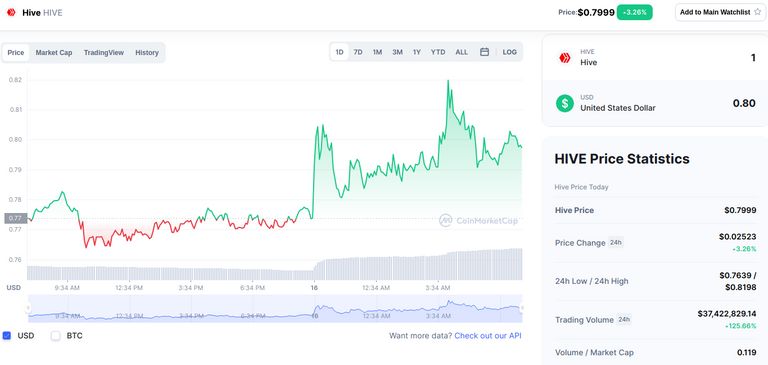Click the green USD dollar icon
768x365 pixels.
point(565,103)
